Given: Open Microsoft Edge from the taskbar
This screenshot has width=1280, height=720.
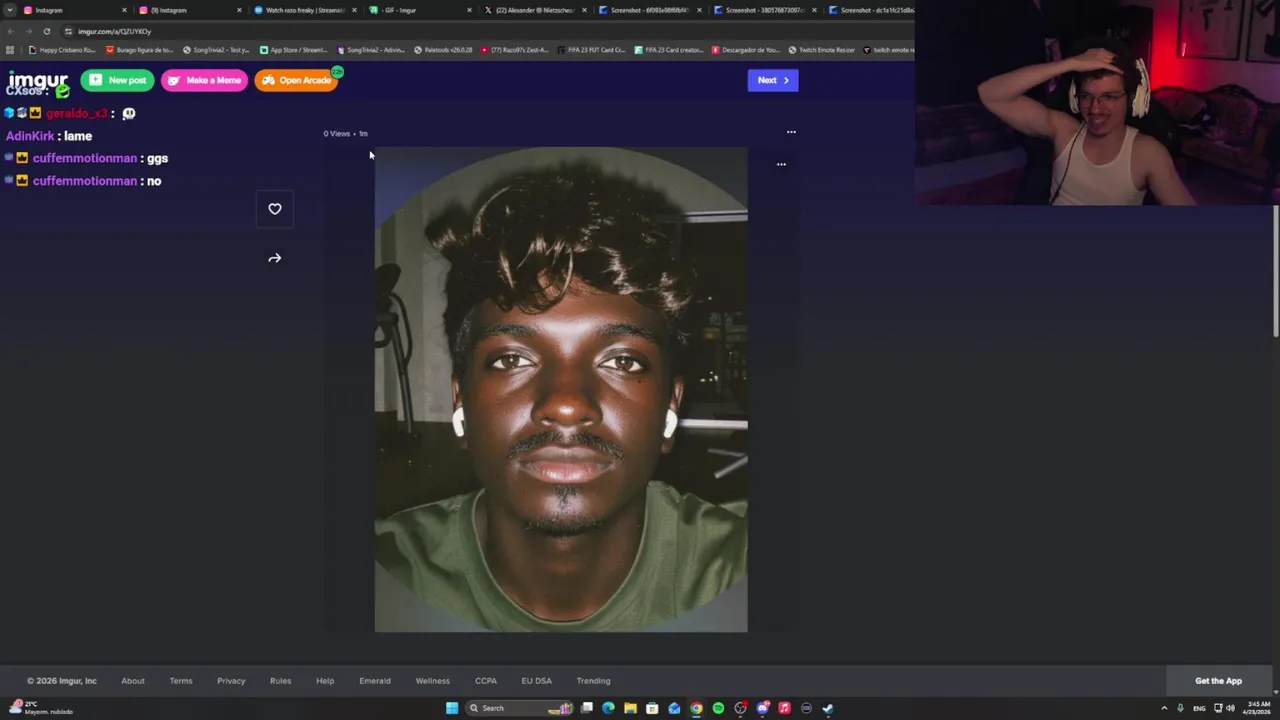Looking at the screenshot, I should 608,708.
